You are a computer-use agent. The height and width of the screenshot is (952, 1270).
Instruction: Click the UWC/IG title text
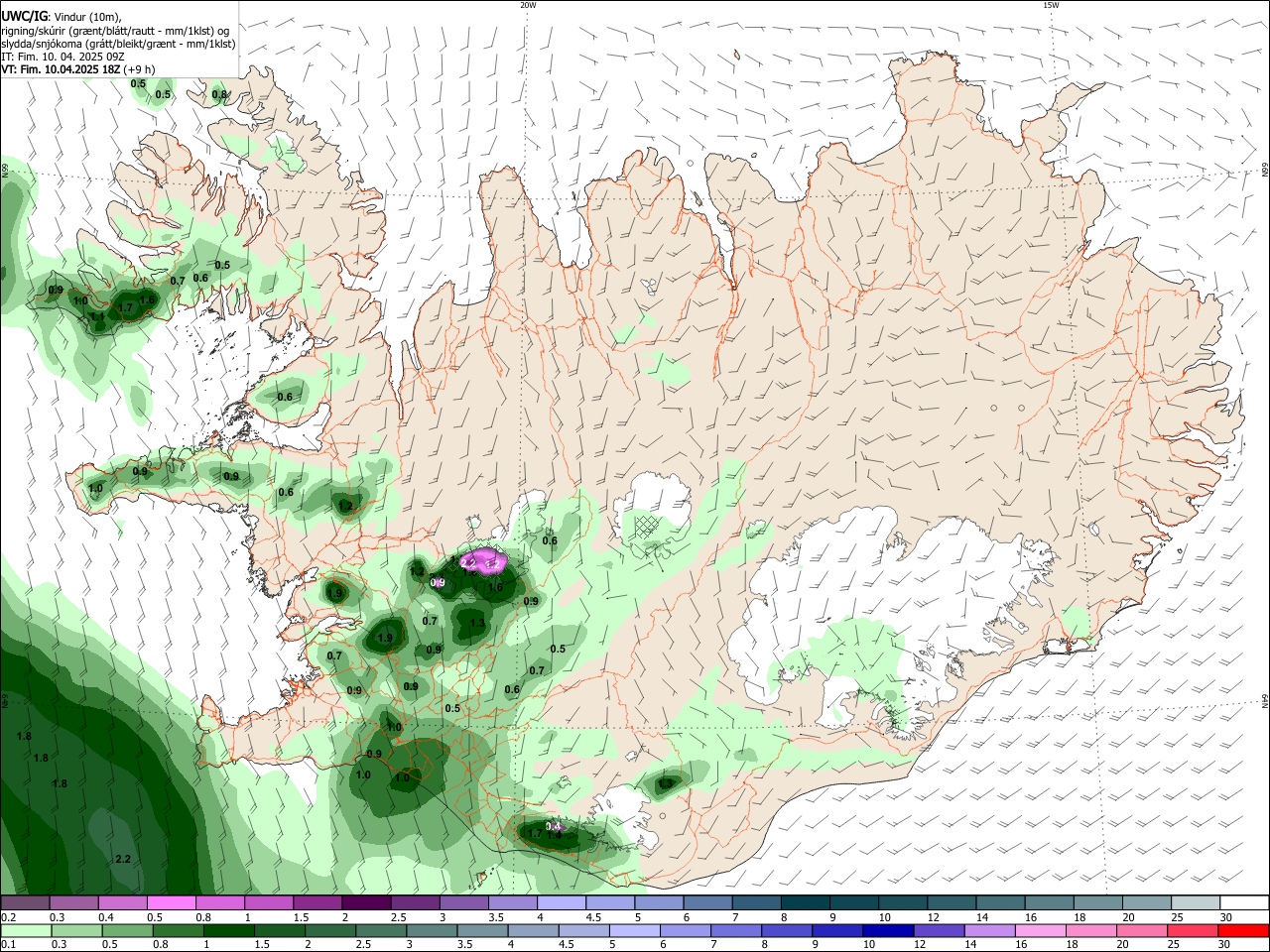click(24, 16)
